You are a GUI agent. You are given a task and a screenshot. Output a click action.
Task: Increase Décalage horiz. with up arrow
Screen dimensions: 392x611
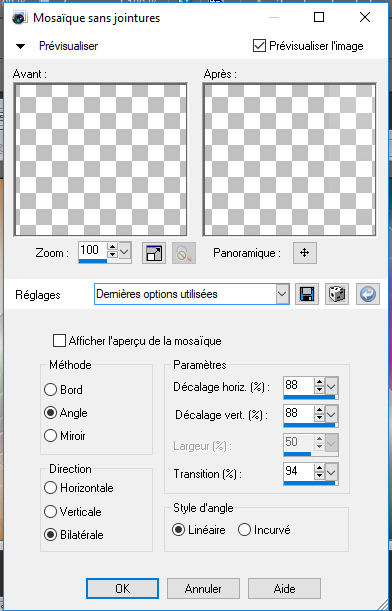[320, 382]
